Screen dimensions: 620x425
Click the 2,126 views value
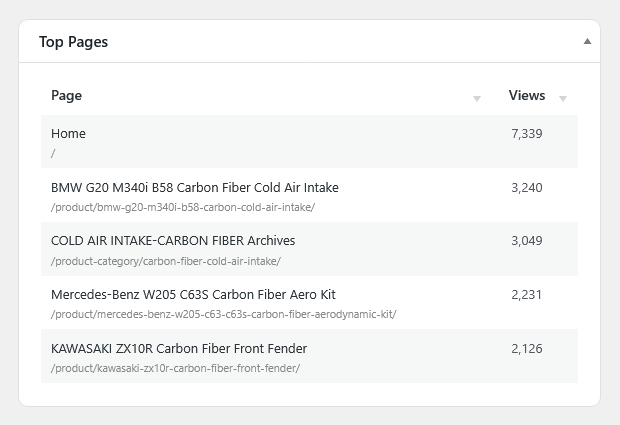click(x=527, y=349)
